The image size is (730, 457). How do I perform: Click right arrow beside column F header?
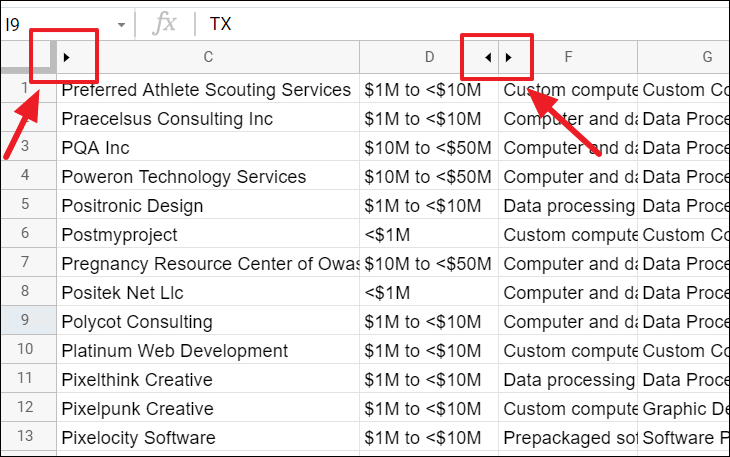tap(508, 57)
